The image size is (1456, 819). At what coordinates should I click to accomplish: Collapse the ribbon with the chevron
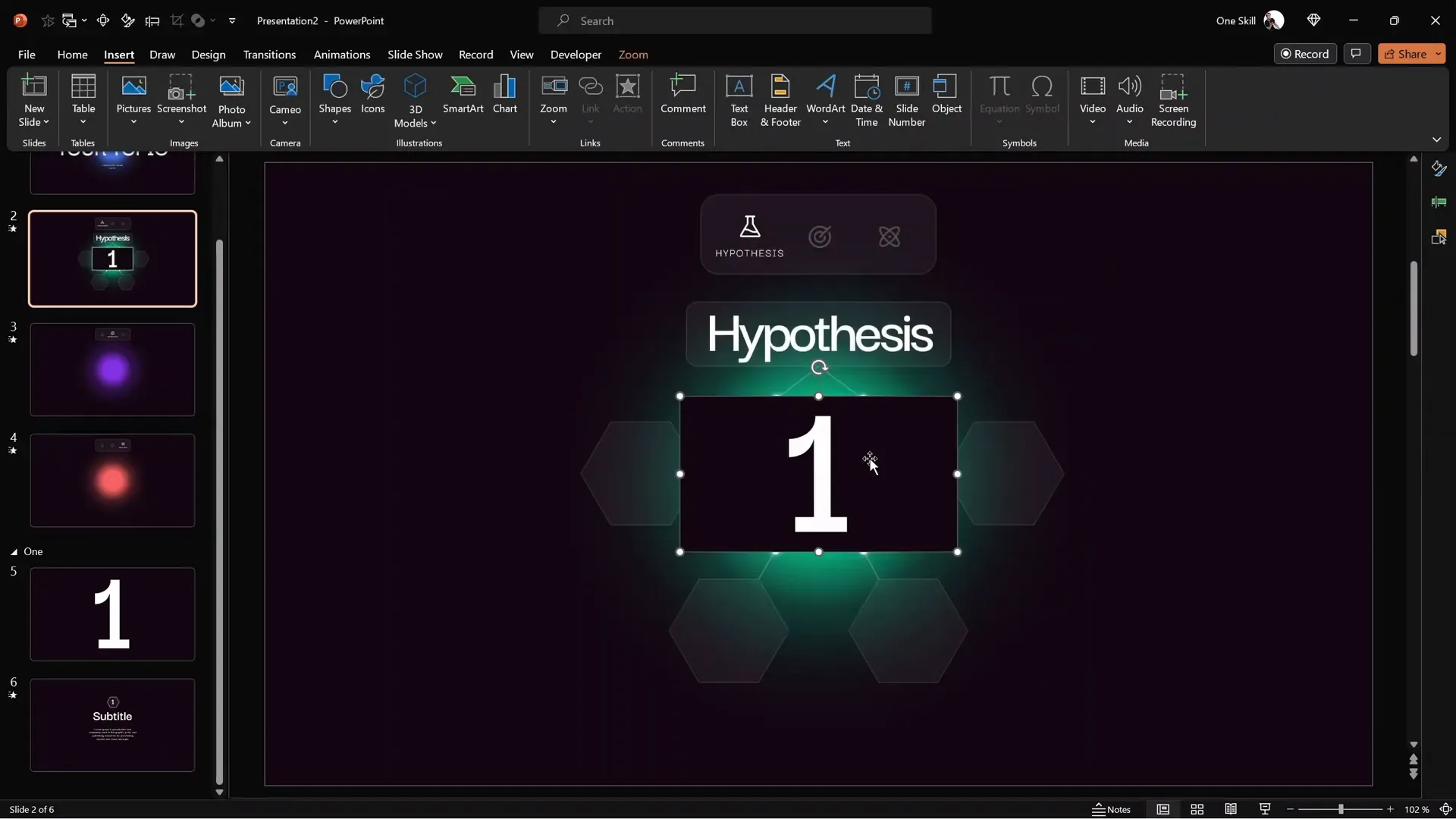(x=1436, y=140)
